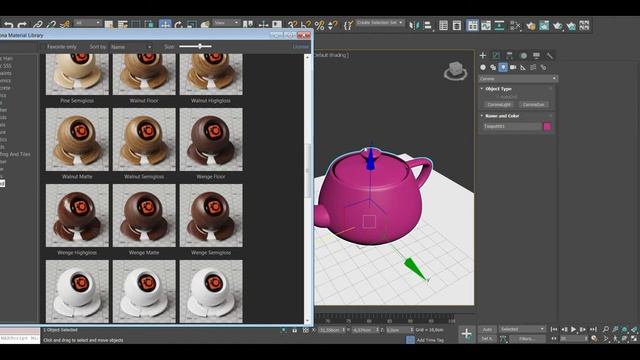
Task: Collapse the Object Type rollout
Action: [498, 89]
